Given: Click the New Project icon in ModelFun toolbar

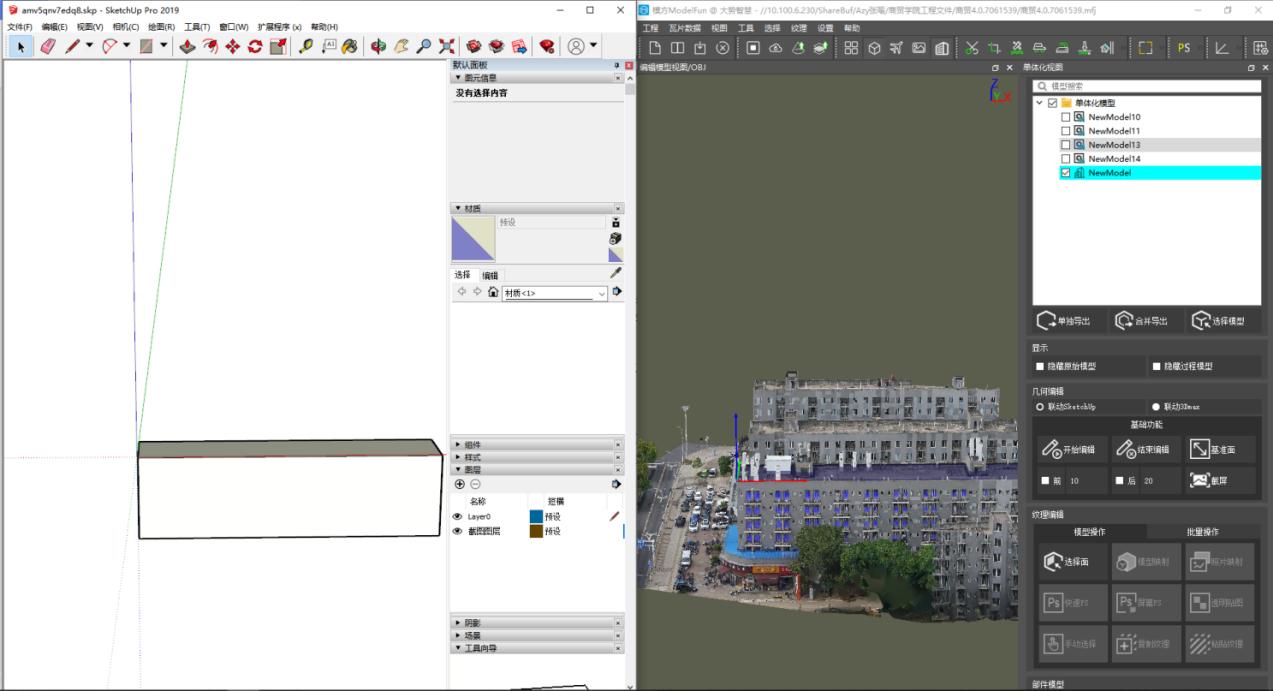Looking at the screenshot, I should pyautogui.click(x=655, y=47).
